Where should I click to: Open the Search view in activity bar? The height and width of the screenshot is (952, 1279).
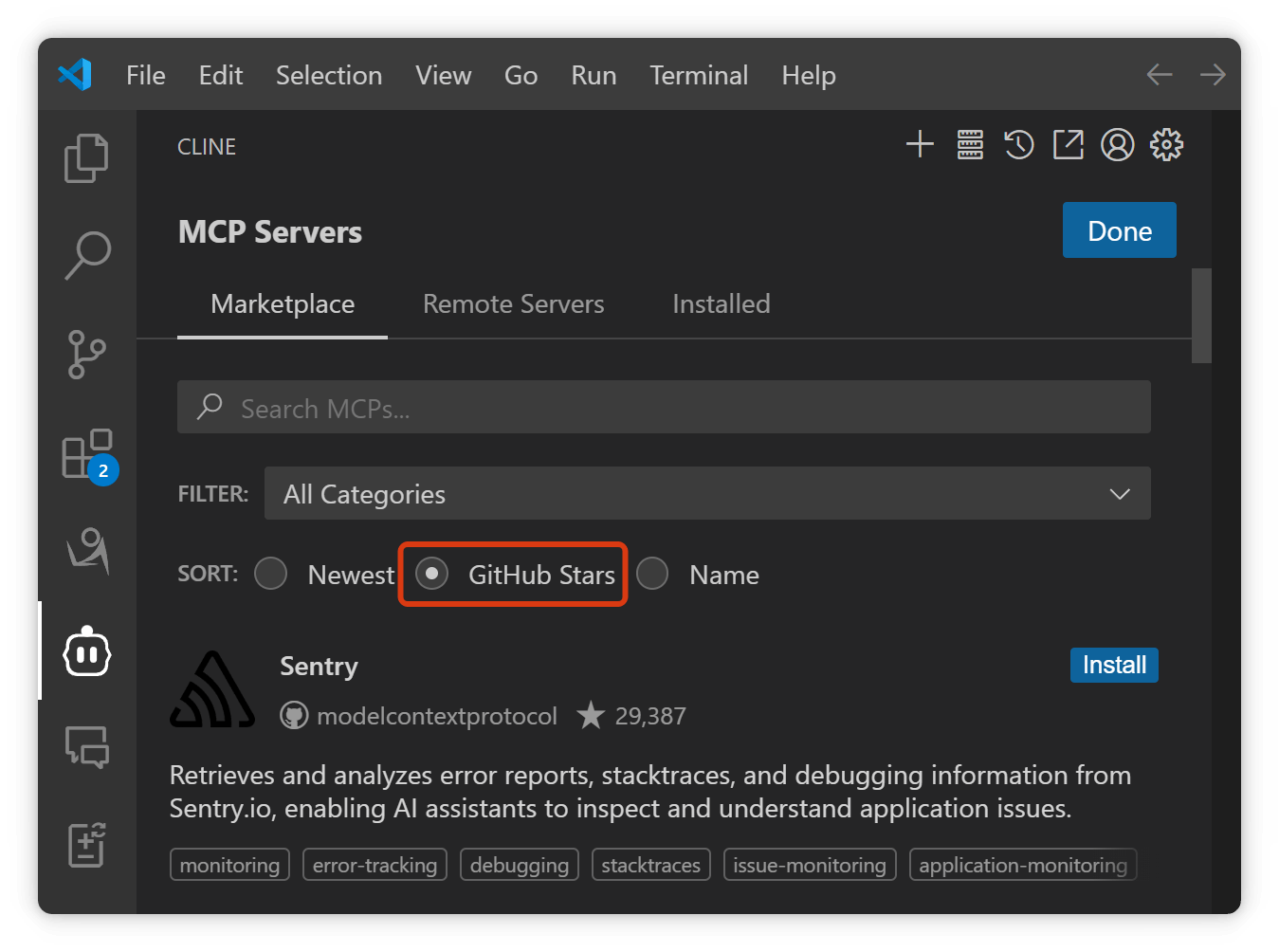(87, 255)
